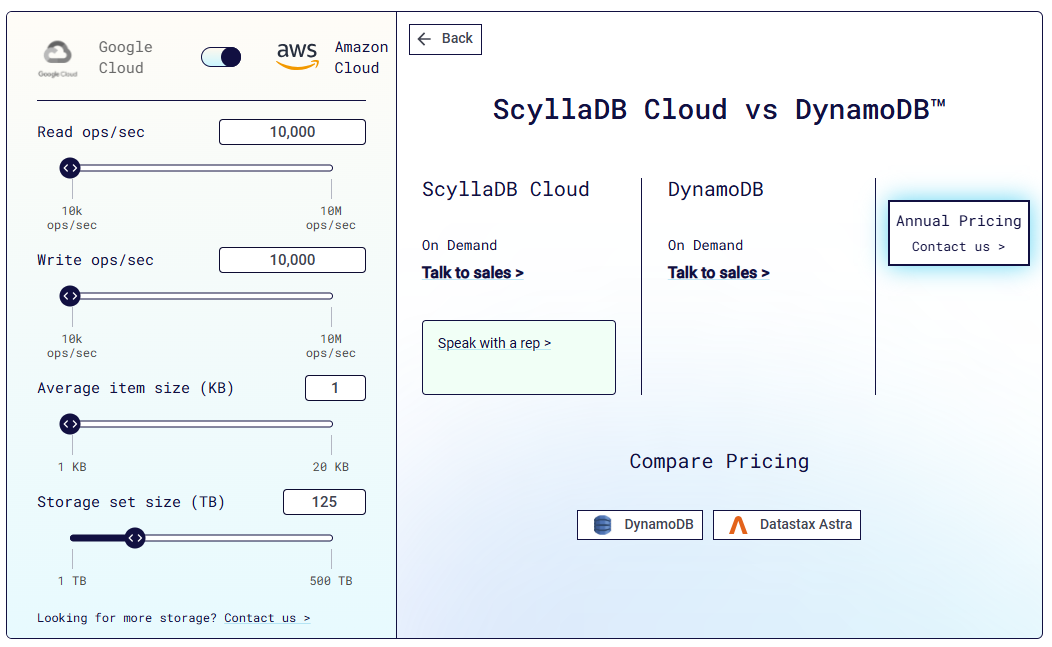Click the DynamoDB column title

click(x=715, y=190)
